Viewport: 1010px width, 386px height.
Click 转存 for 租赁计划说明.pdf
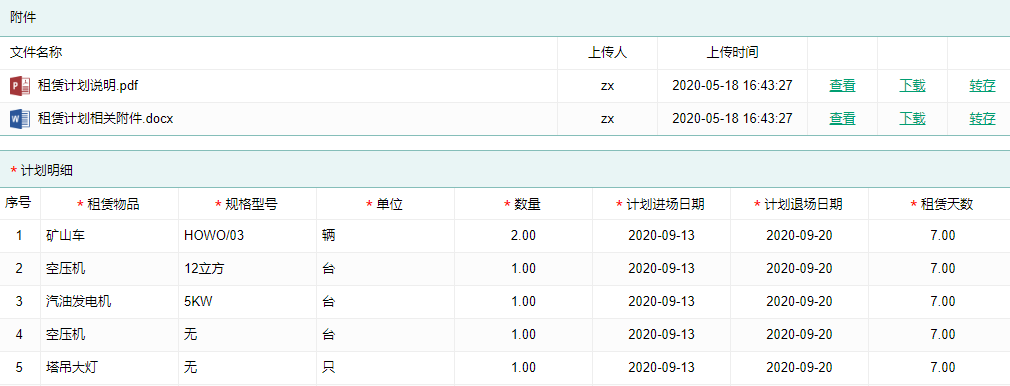(x=982, y=86)
